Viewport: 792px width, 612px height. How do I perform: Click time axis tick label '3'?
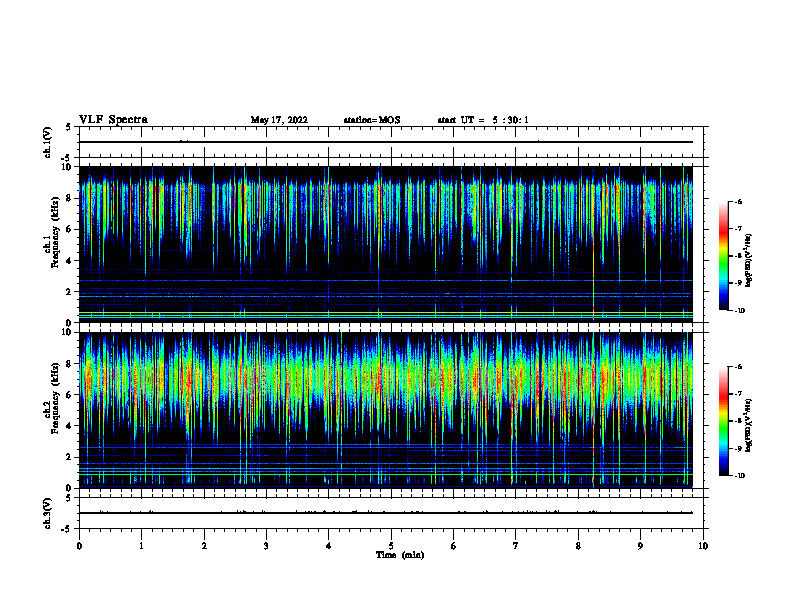(x=266, y=546)
